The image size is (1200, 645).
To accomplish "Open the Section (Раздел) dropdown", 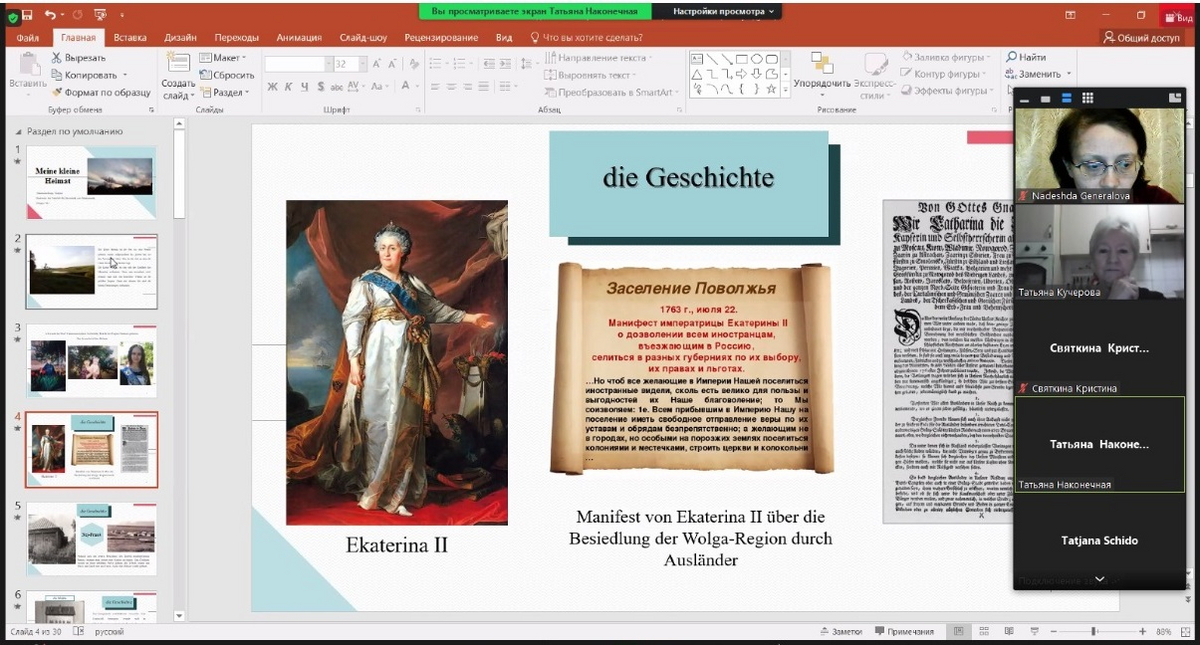I will [223, 92].
